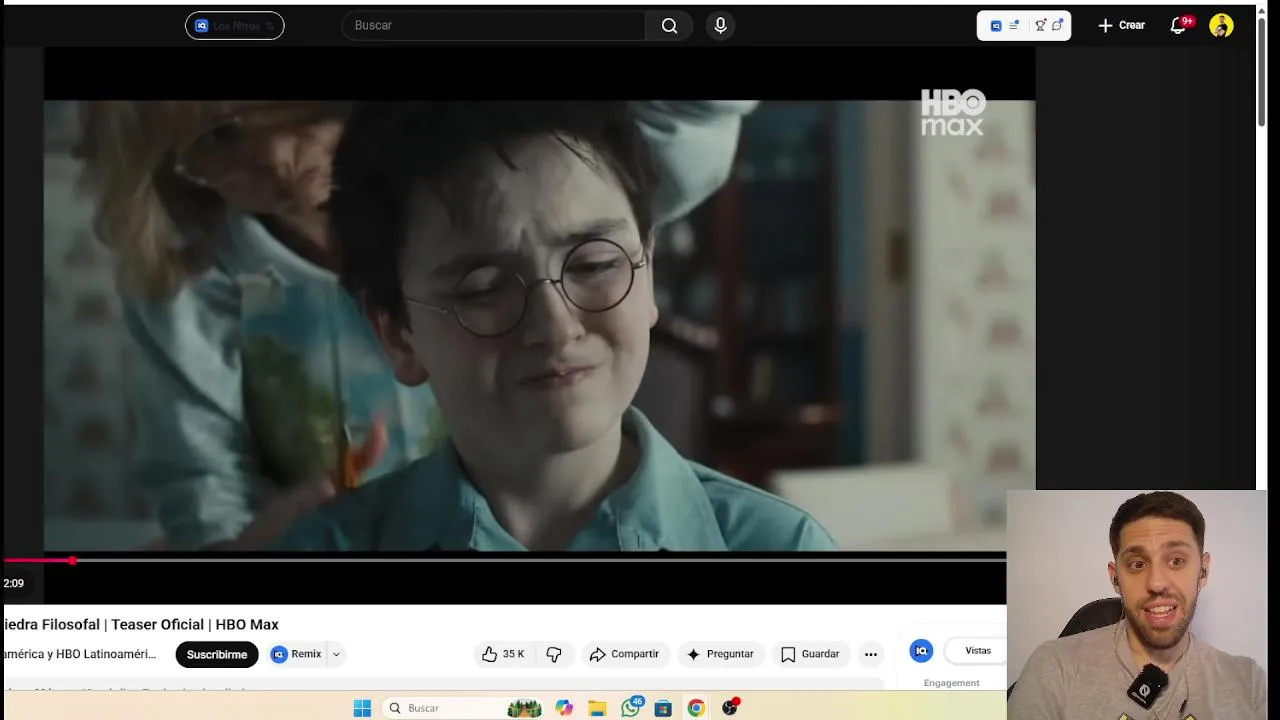Image resolution: width=1280 pixels, height=720 pixels.
Task: Click the Preguntar AI button
Action: tap(720, 654)
